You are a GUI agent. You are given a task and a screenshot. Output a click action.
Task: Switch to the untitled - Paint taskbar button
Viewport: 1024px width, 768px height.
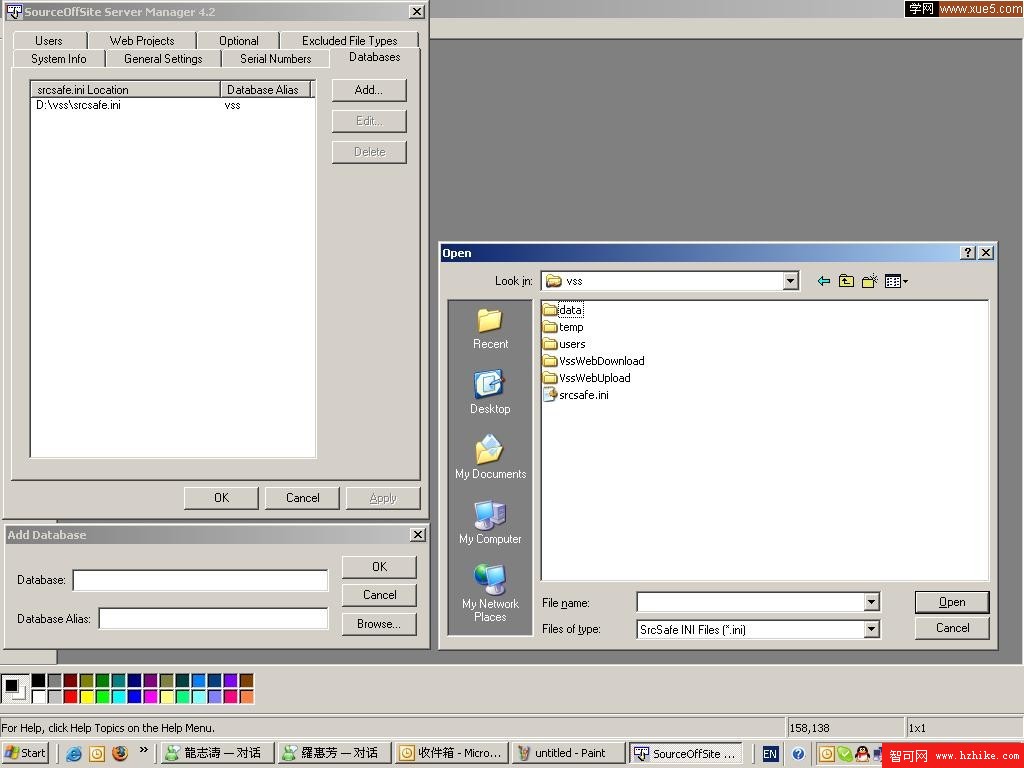[569, 753]
